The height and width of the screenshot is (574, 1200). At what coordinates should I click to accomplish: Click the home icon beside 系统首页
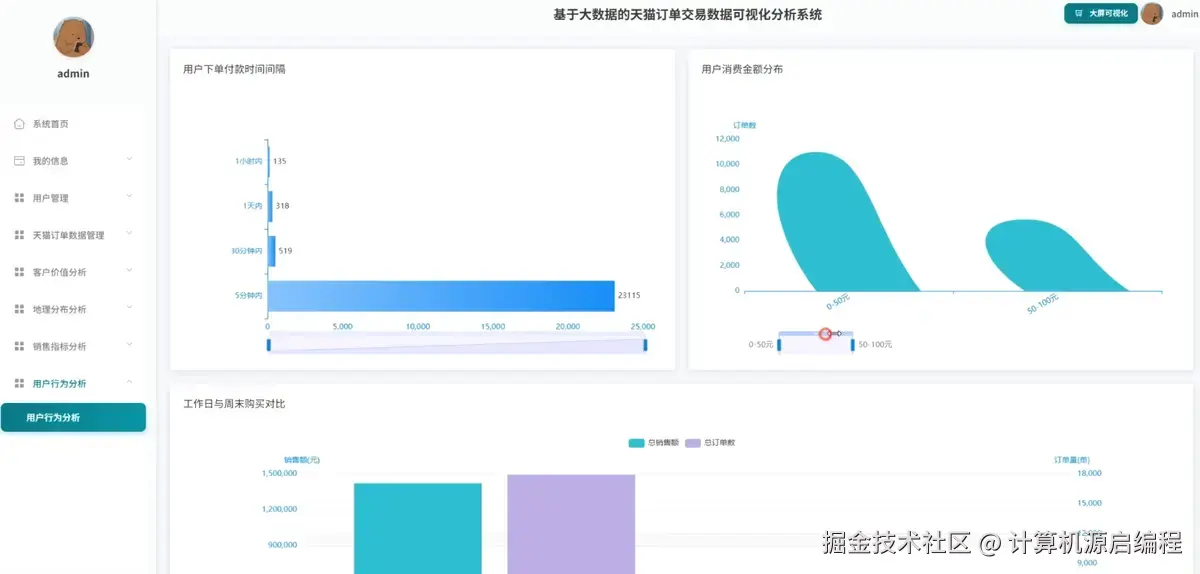click(19, 124)
